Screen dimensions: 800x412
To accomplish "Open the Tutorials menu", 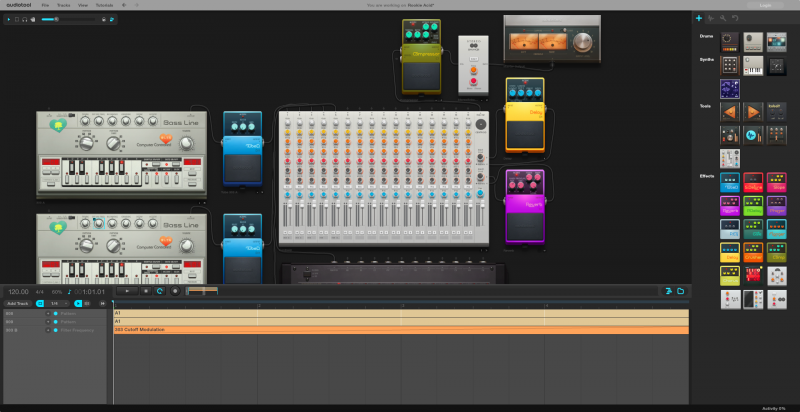I will 104,5.
